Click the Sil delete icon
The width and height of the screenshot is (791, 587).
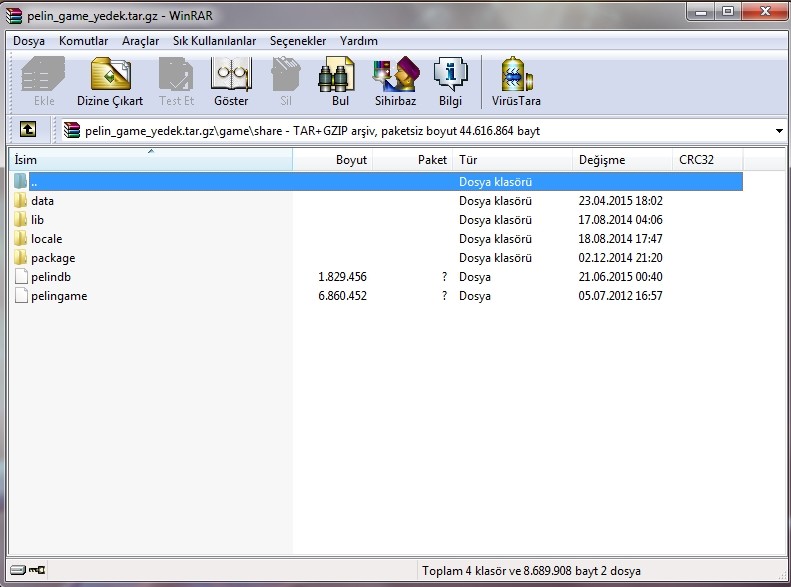tap(286, 74)
